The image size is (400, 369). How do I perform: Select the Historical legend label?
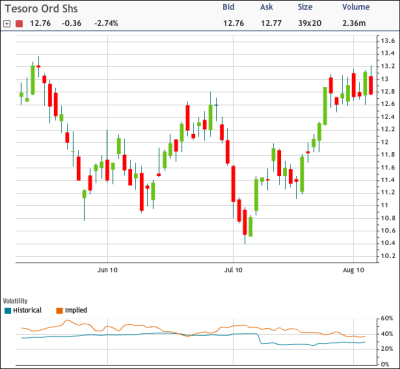tap(27, 310)
